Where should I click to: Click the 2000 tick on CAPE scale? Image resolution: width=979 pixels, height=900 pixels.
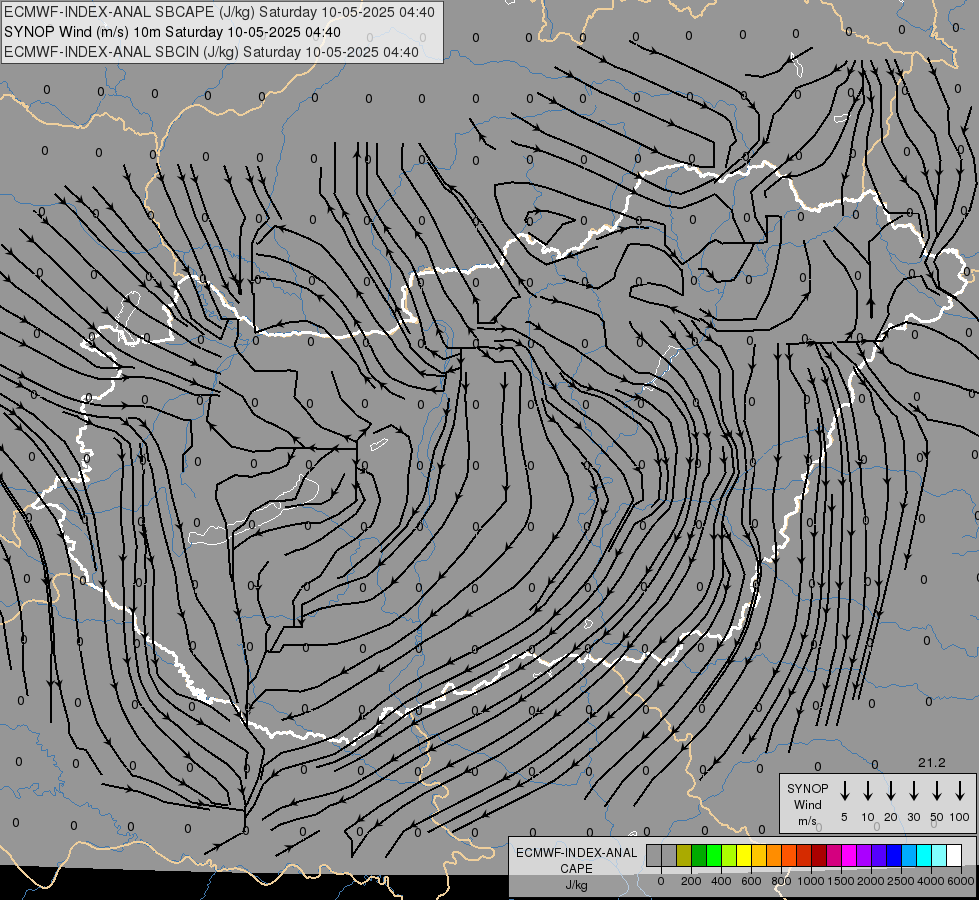[x=870, y=881]
